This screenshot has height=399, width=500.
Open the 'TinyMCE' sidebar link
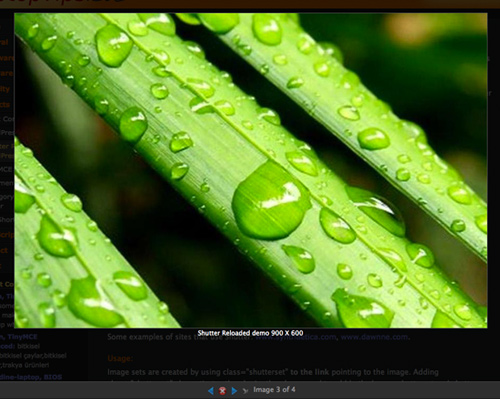point(22,337)
